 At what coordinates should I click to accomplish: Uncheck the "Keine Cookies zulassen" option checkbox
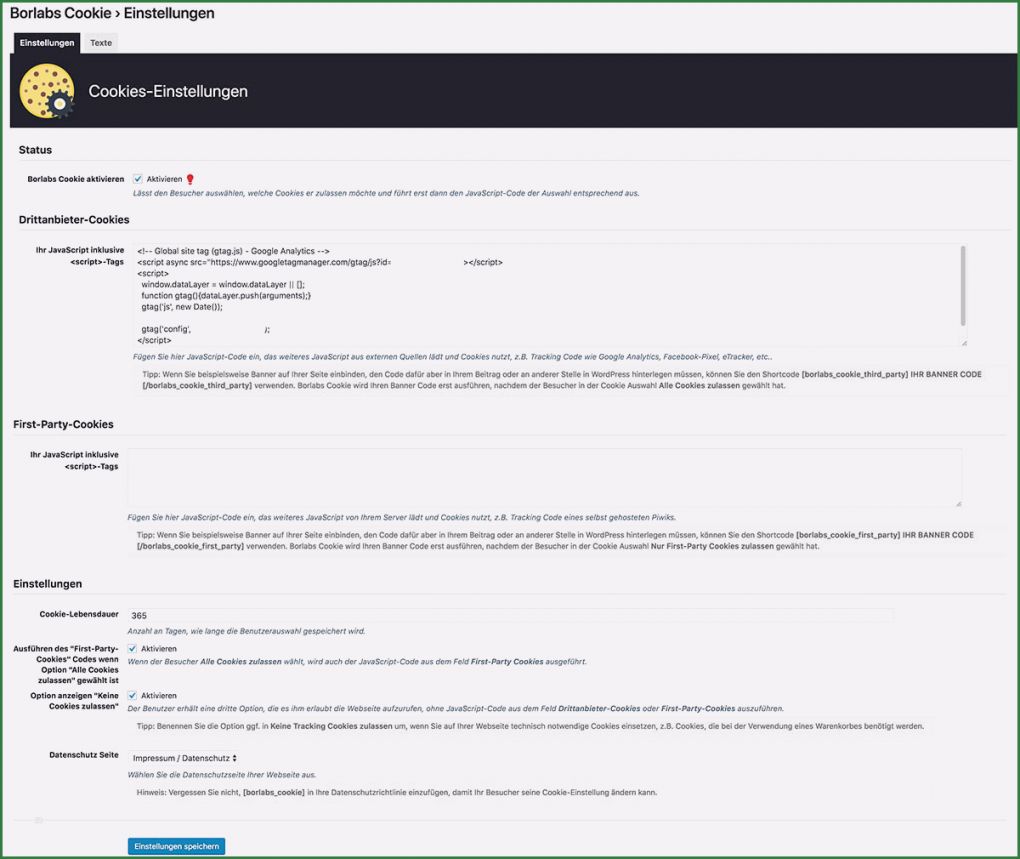coord(132,696)
